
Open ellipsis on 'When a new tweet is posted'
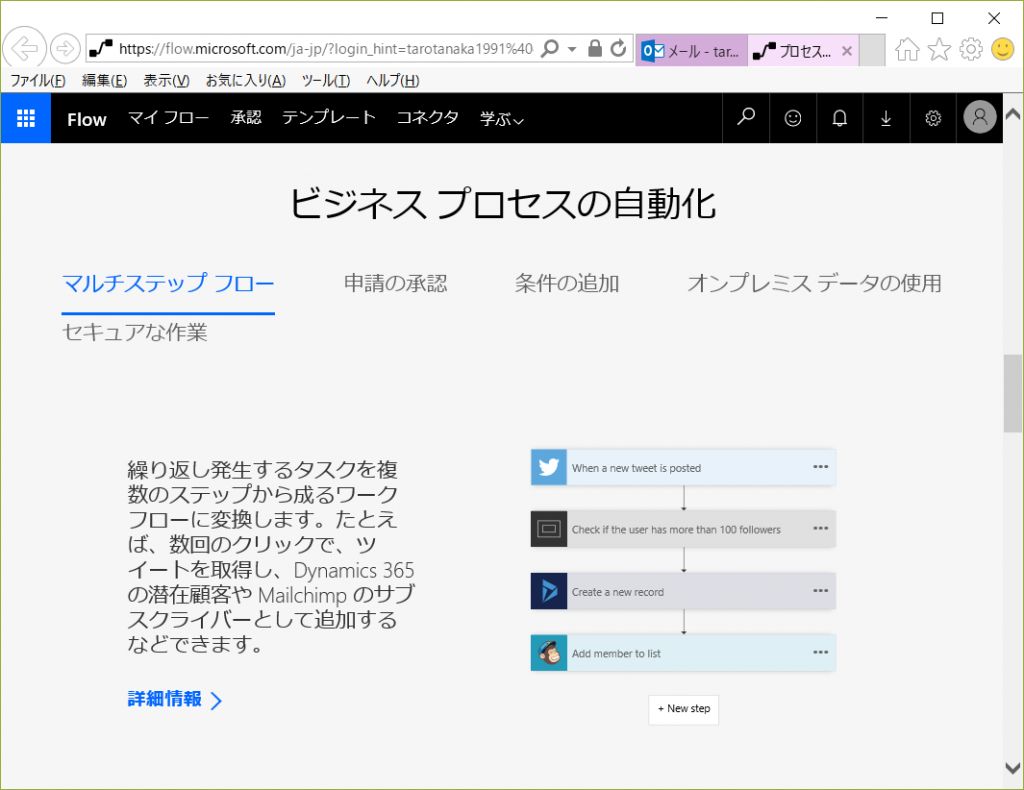click(820, 467)
